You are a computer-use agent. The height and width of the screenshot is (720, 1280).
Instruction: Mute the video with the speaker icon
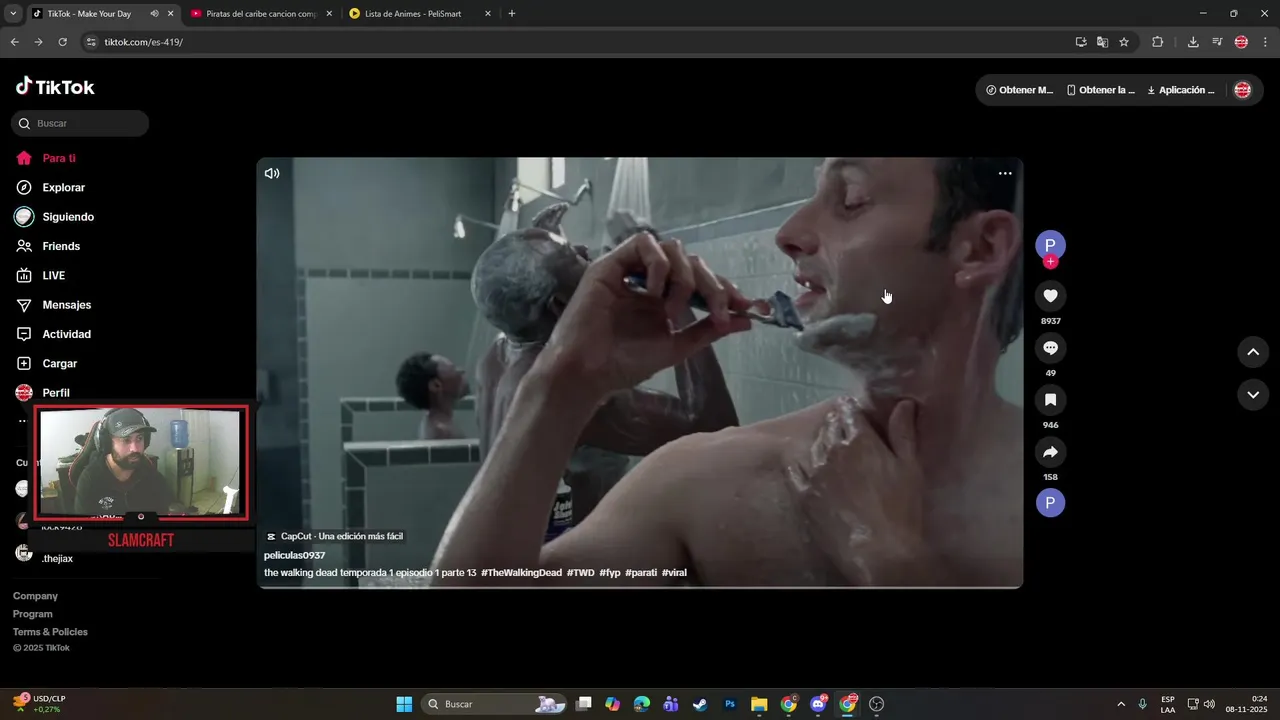click(272, 173)
